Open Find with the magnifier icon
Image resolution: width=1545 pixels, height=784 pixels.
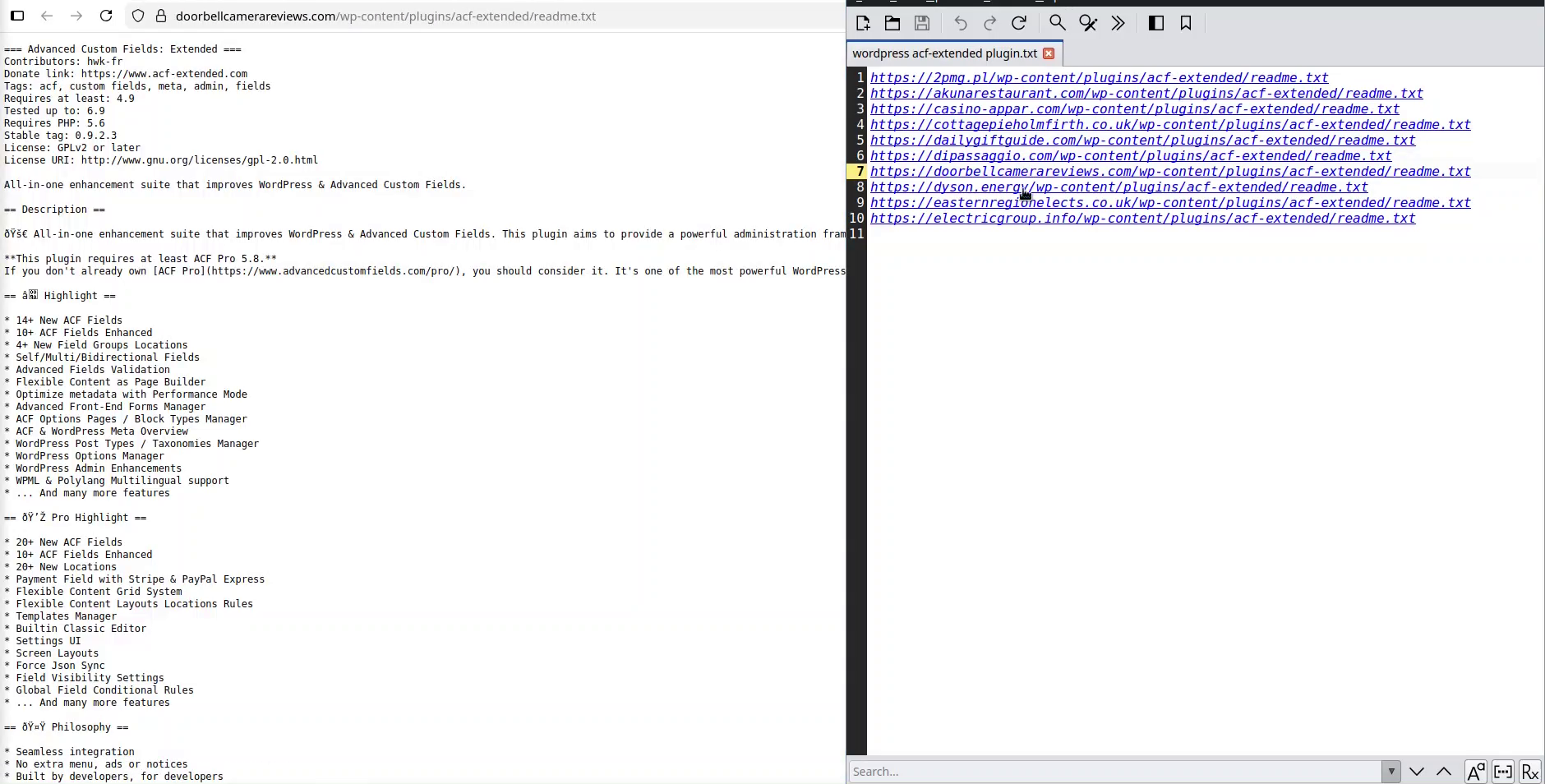click(1058, 23)
